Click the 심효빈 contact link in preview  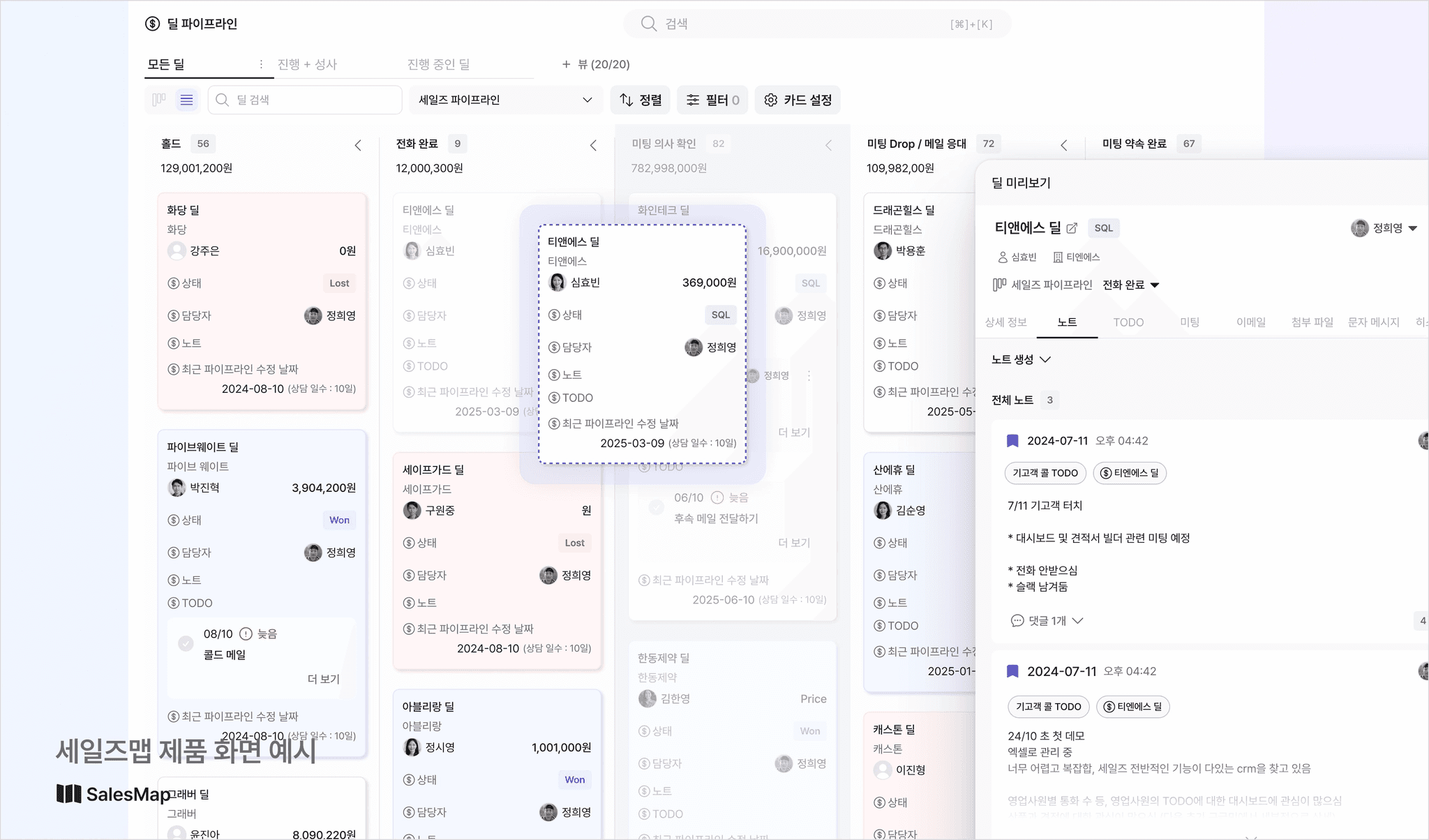pyautogui.click(x=1017, y=257)
